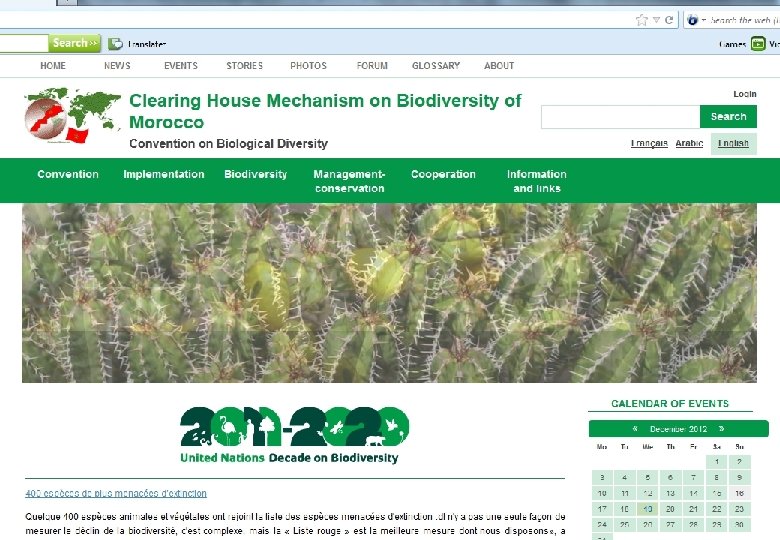Switch language to Français
The image size is (780, 540).
point(649,144)
